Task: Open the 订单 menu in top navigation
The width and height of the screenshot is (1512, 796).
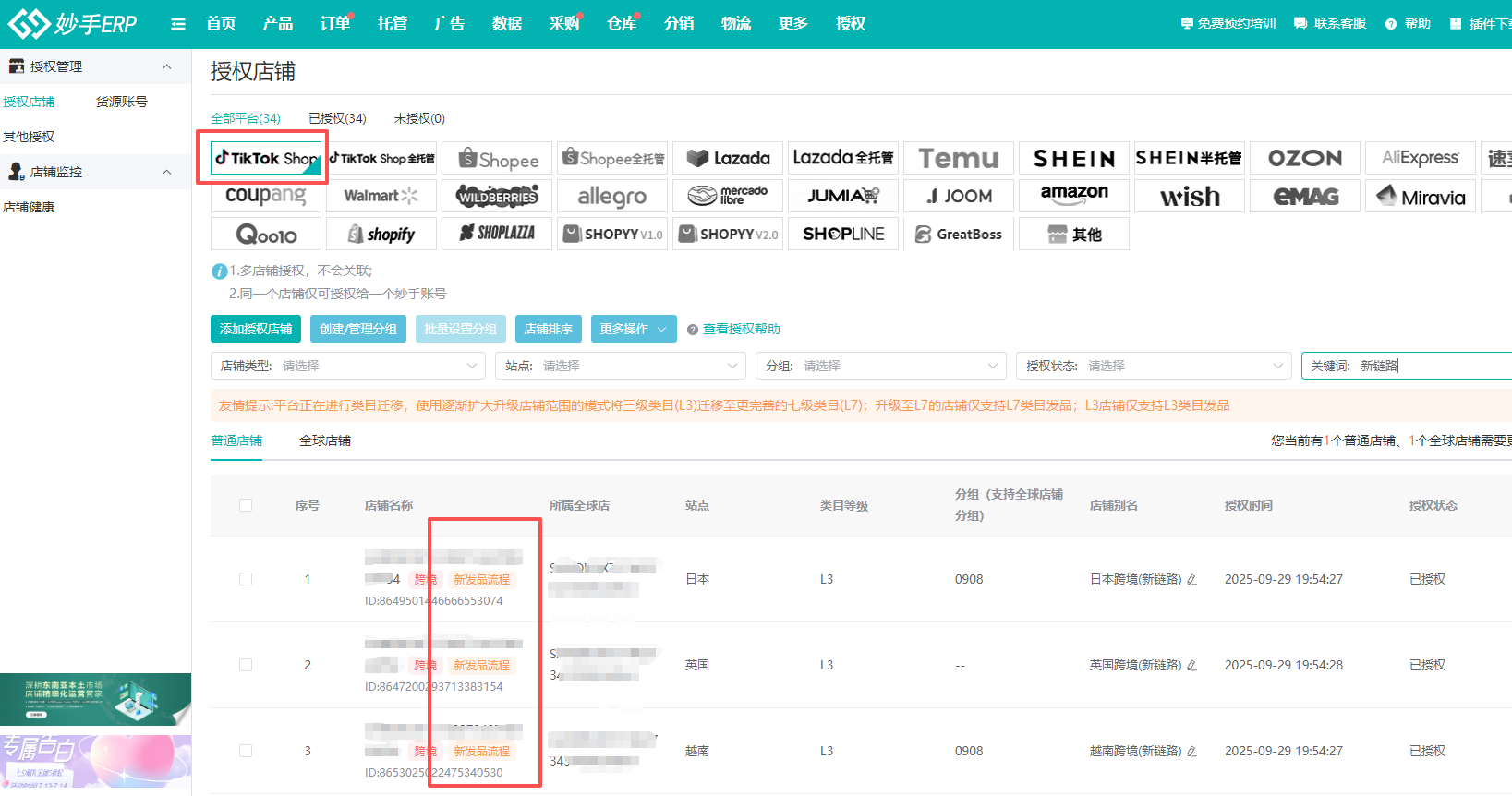Action: coord(335,24)
